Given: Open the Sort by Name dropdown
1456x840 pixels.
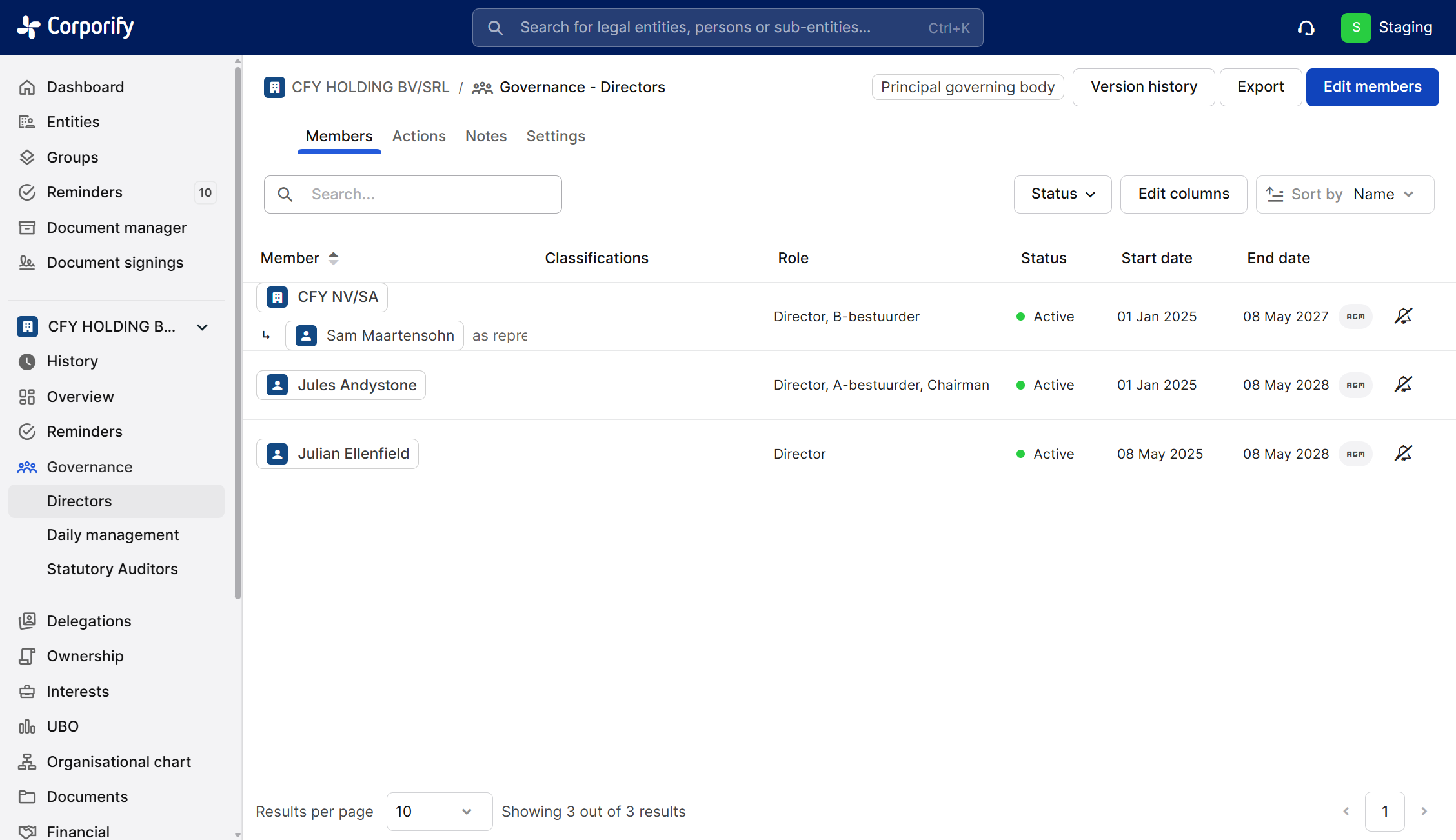Looking at the screenshot, I should (1345, 194).
